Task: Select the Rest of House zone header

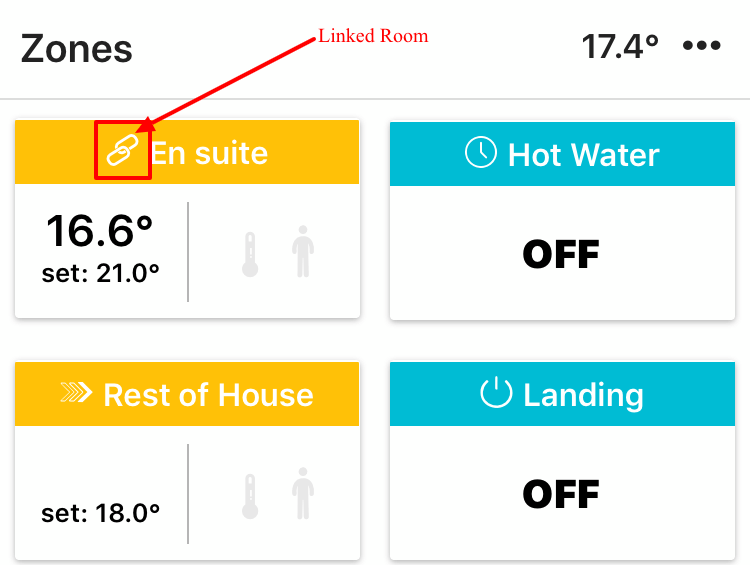Action: click(187, 394)
